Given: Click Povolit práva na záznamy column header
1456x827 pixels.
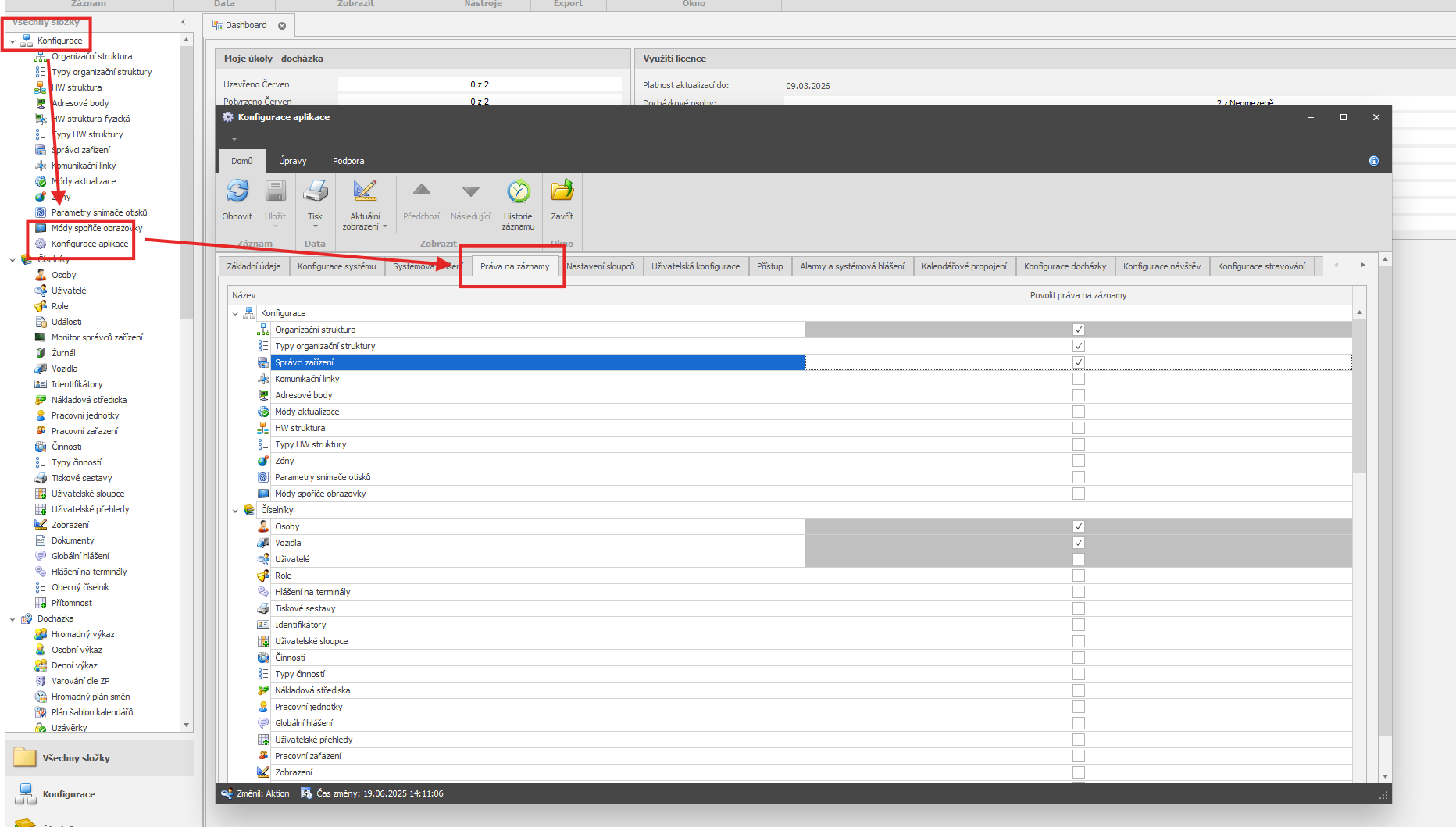Looking at the screenshot, I should pyautogui.click(x=1078, y=295).
